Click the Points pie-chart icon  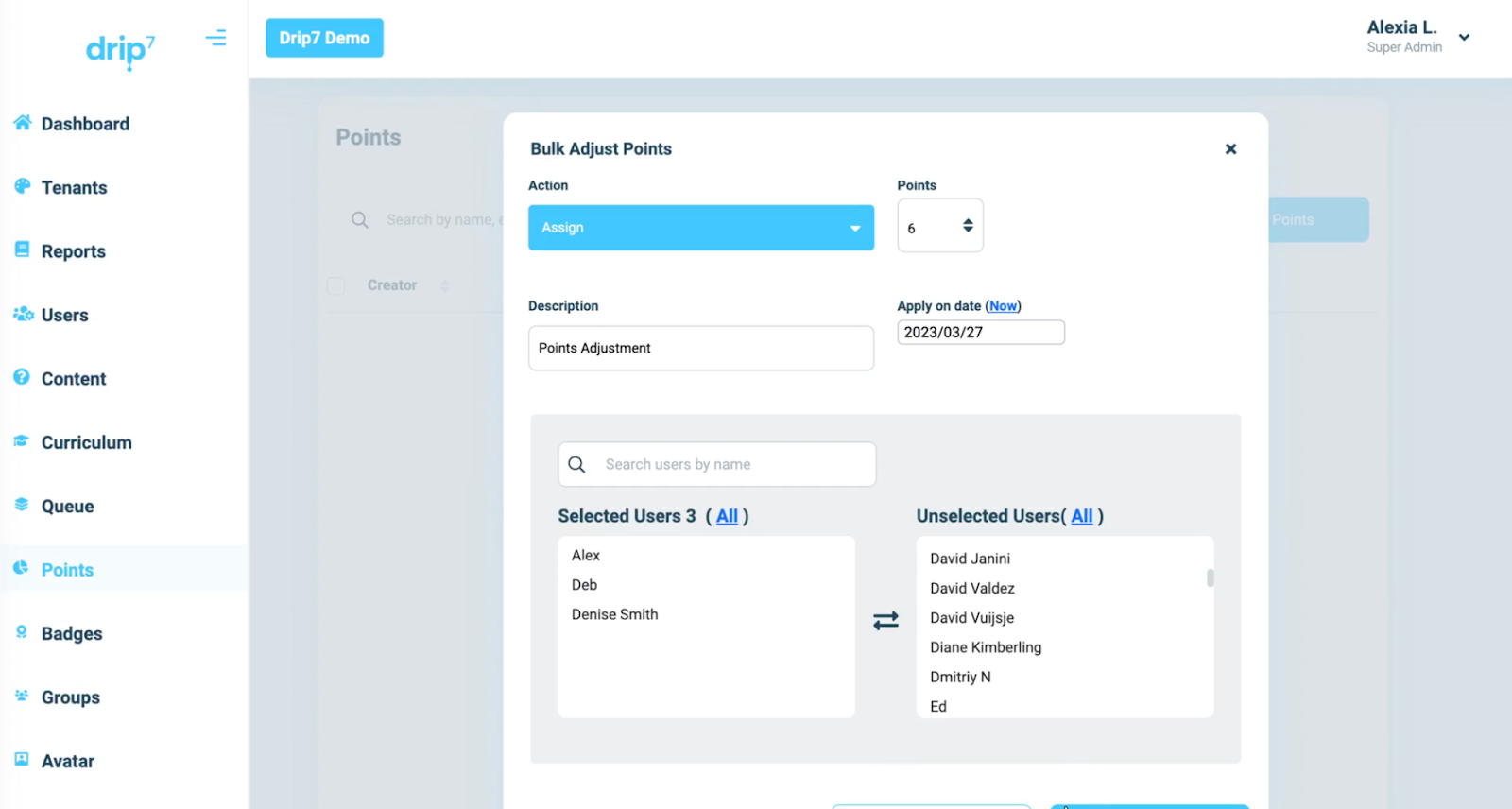pyautogui.click(x=22, y=568)
